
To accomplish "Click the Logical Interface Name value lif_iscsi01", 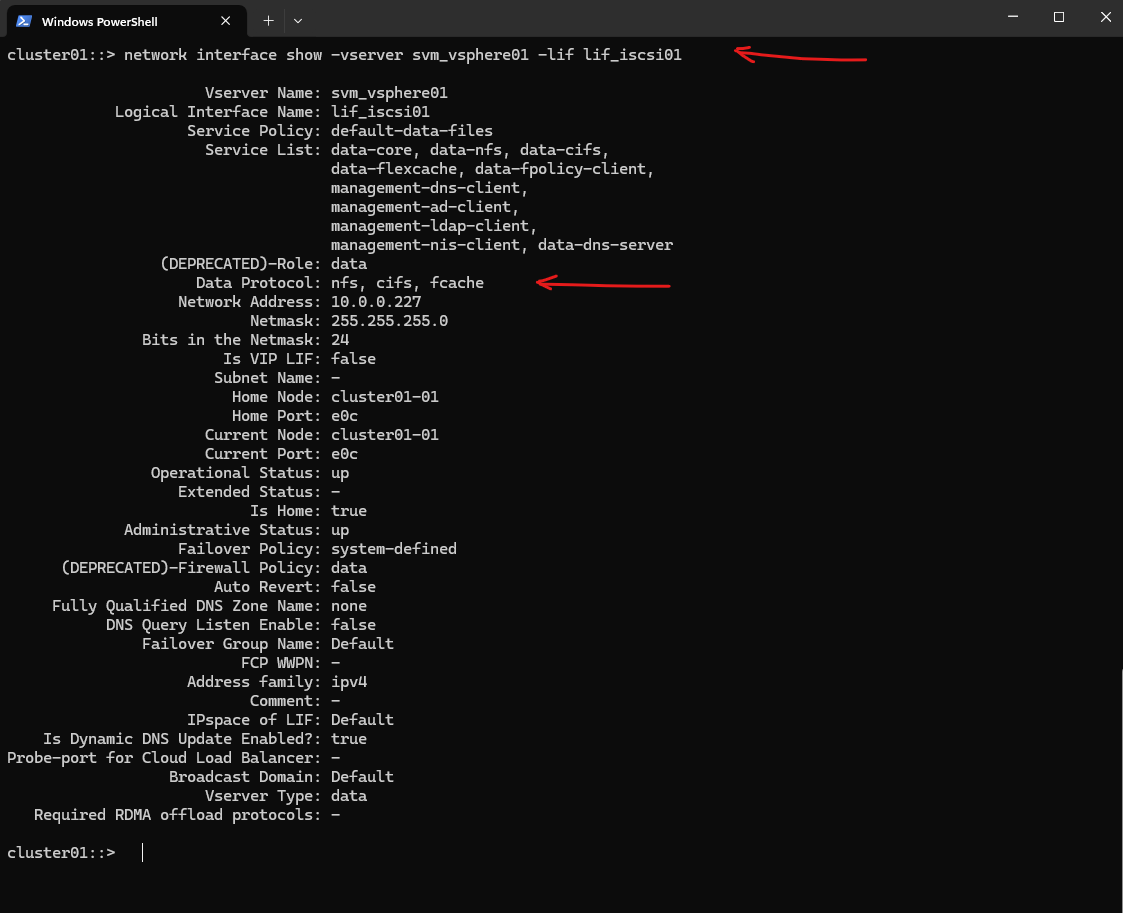I will (x=380, y=112).
